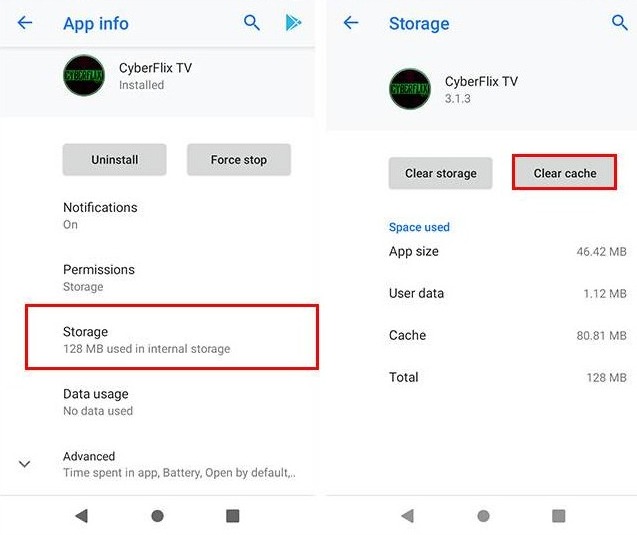Go back from the Storage screen

[x=351, y=23]
